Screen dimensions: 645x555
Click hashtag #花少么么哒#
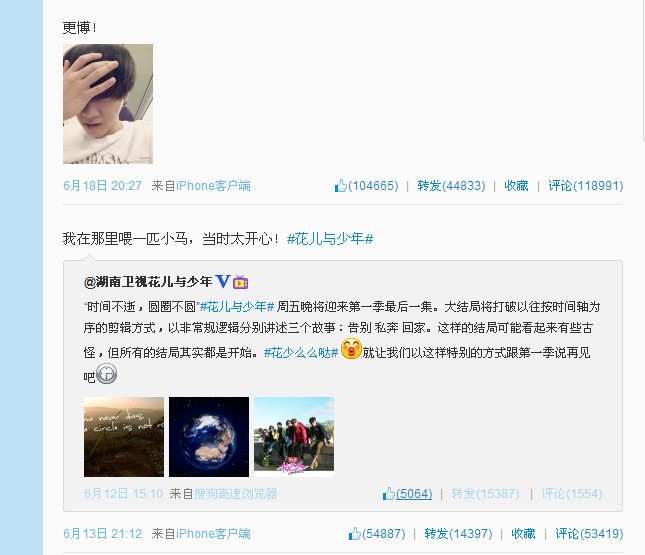(301, 353)
